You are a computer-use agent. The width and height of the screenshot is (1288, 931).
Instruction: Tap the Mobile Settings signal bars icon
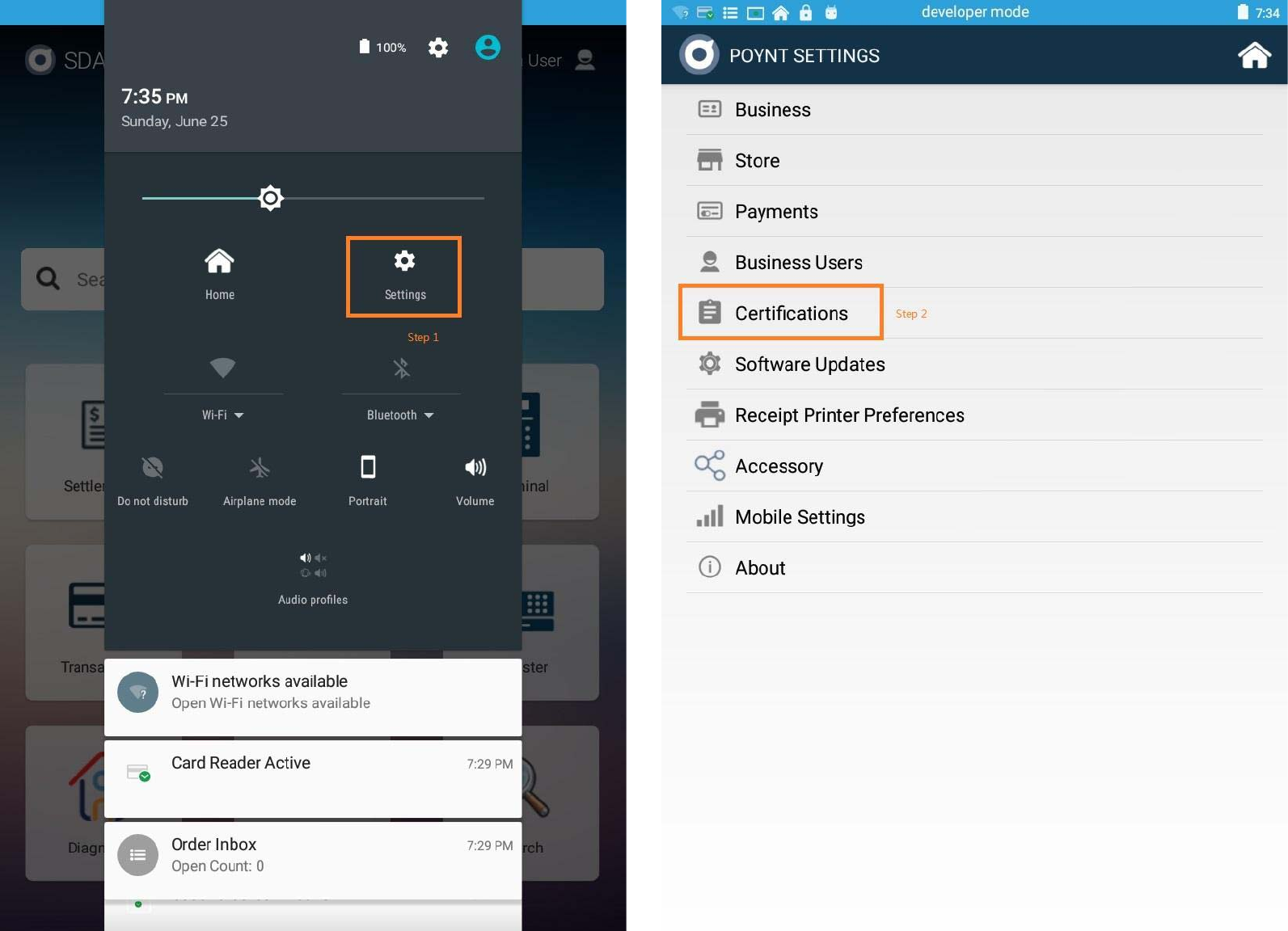[x=710, y=516]
